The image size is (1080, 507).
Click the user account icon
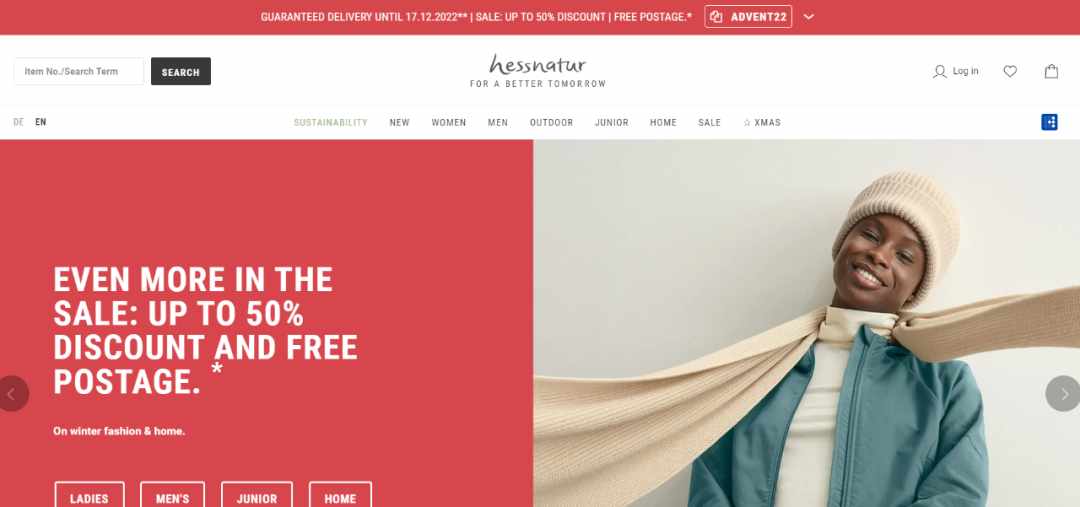tap(939, 71)
